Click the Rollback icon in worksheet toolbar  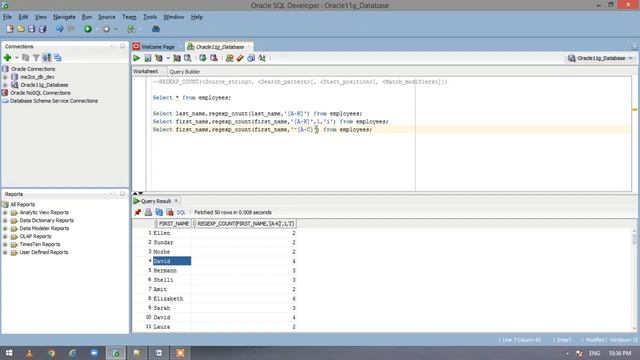click(213, 58)
